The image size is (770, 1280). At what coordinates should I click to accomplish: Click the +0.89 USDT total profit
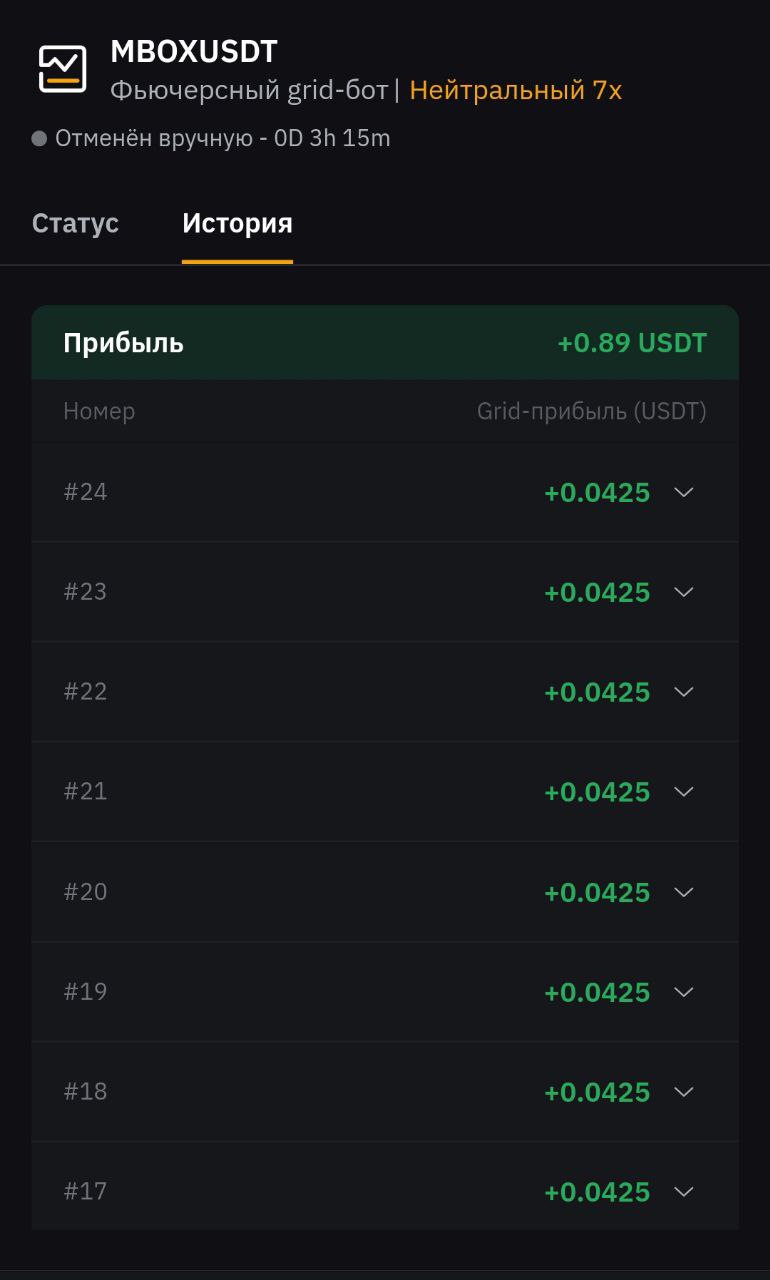click(632, 343)
